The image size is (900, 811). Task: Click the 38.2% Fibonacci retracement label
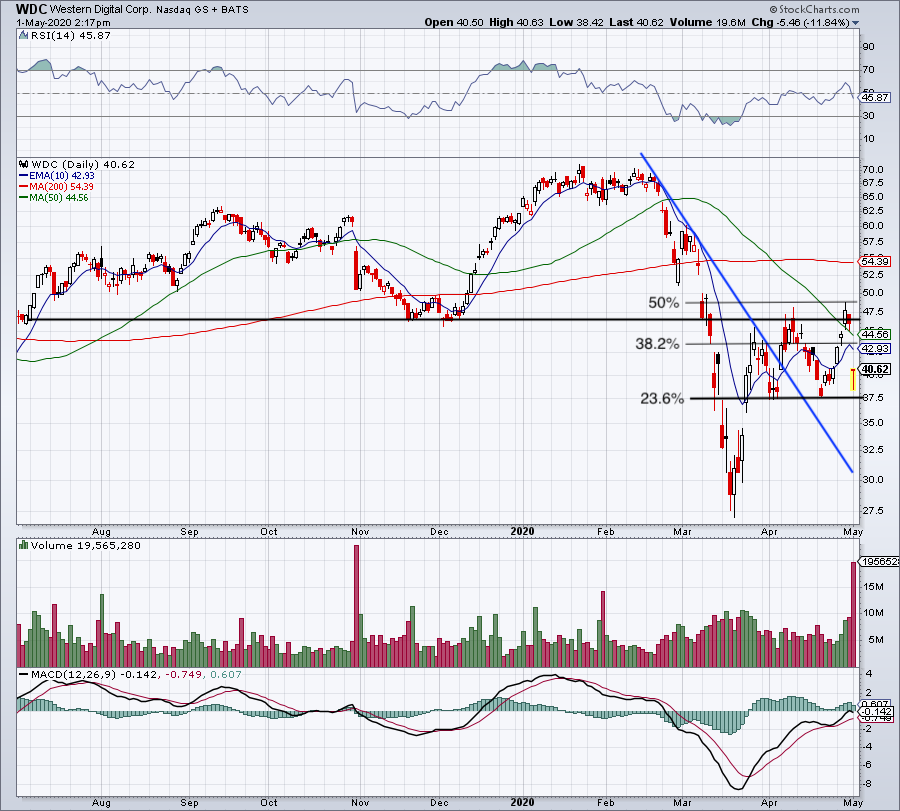[657, 344]
